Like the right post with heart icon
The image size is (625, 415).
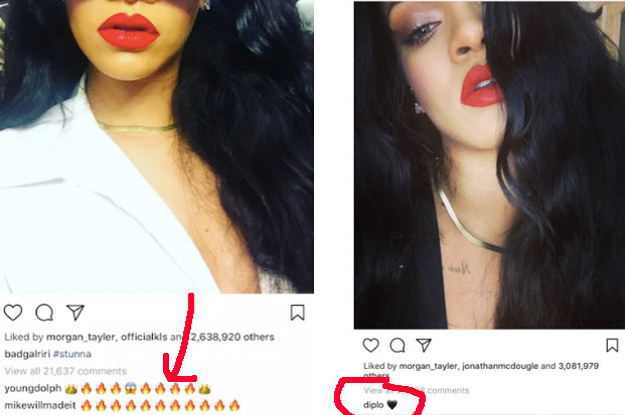tap(371, 345)
